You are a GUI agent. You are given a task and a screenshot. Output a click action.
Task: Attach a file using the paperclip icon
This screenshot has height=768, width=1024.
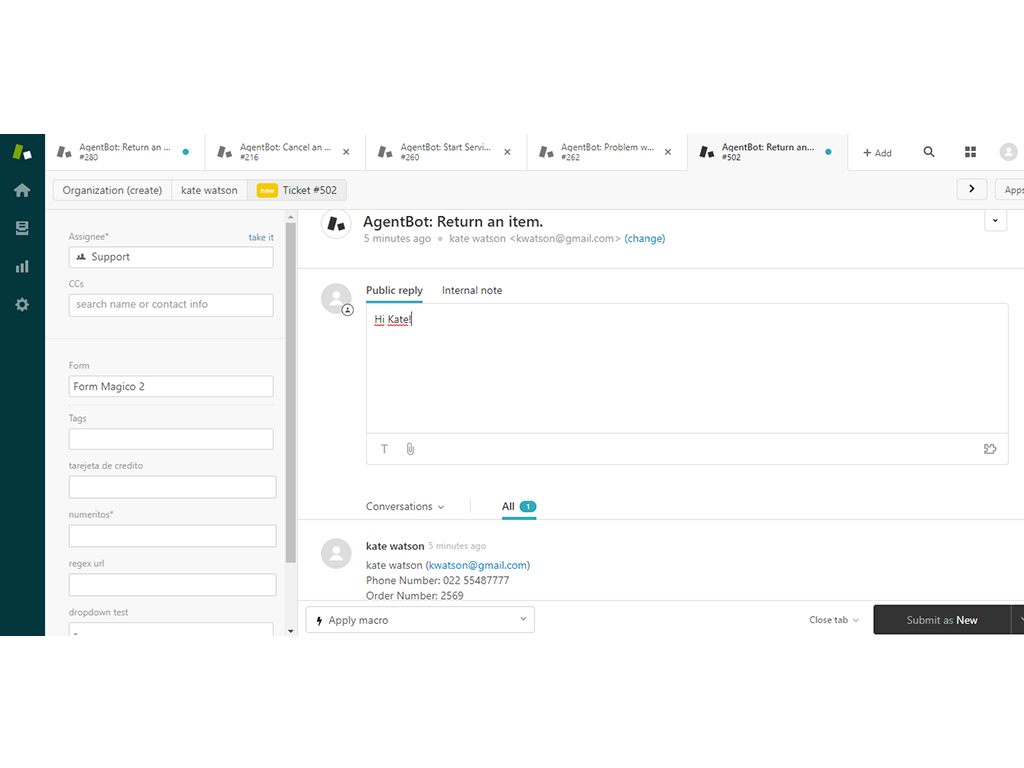[x=410, y=449]
